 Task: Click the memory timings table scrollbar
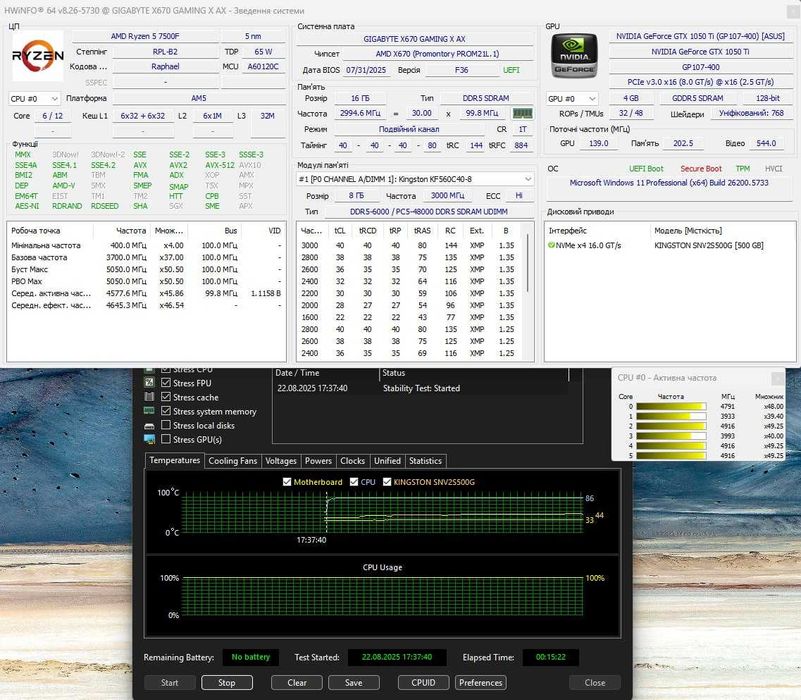click(x=528, y=263)
